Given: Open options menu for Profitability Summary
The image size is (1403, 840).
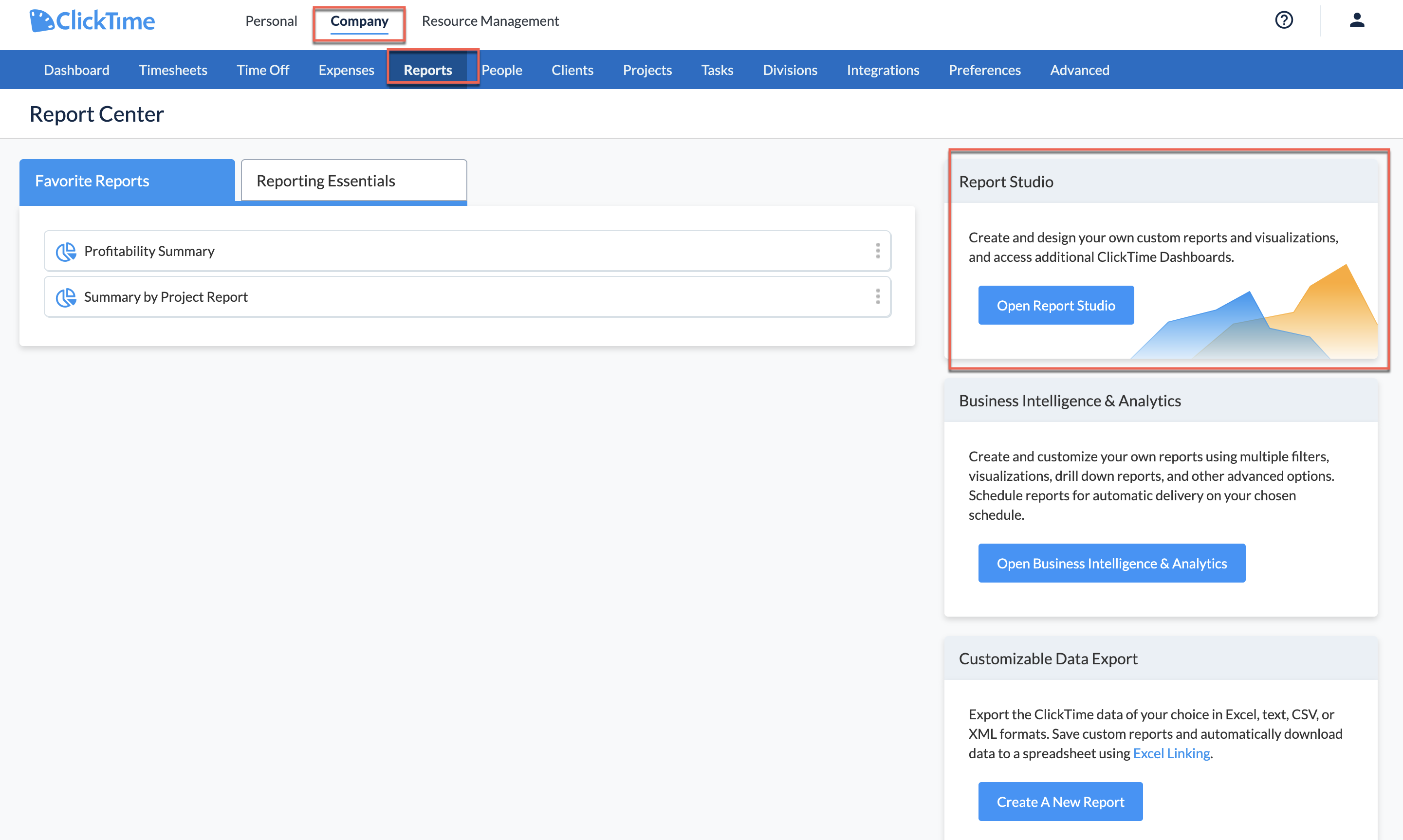Looking at the screenshot, I should pos(878,251).
